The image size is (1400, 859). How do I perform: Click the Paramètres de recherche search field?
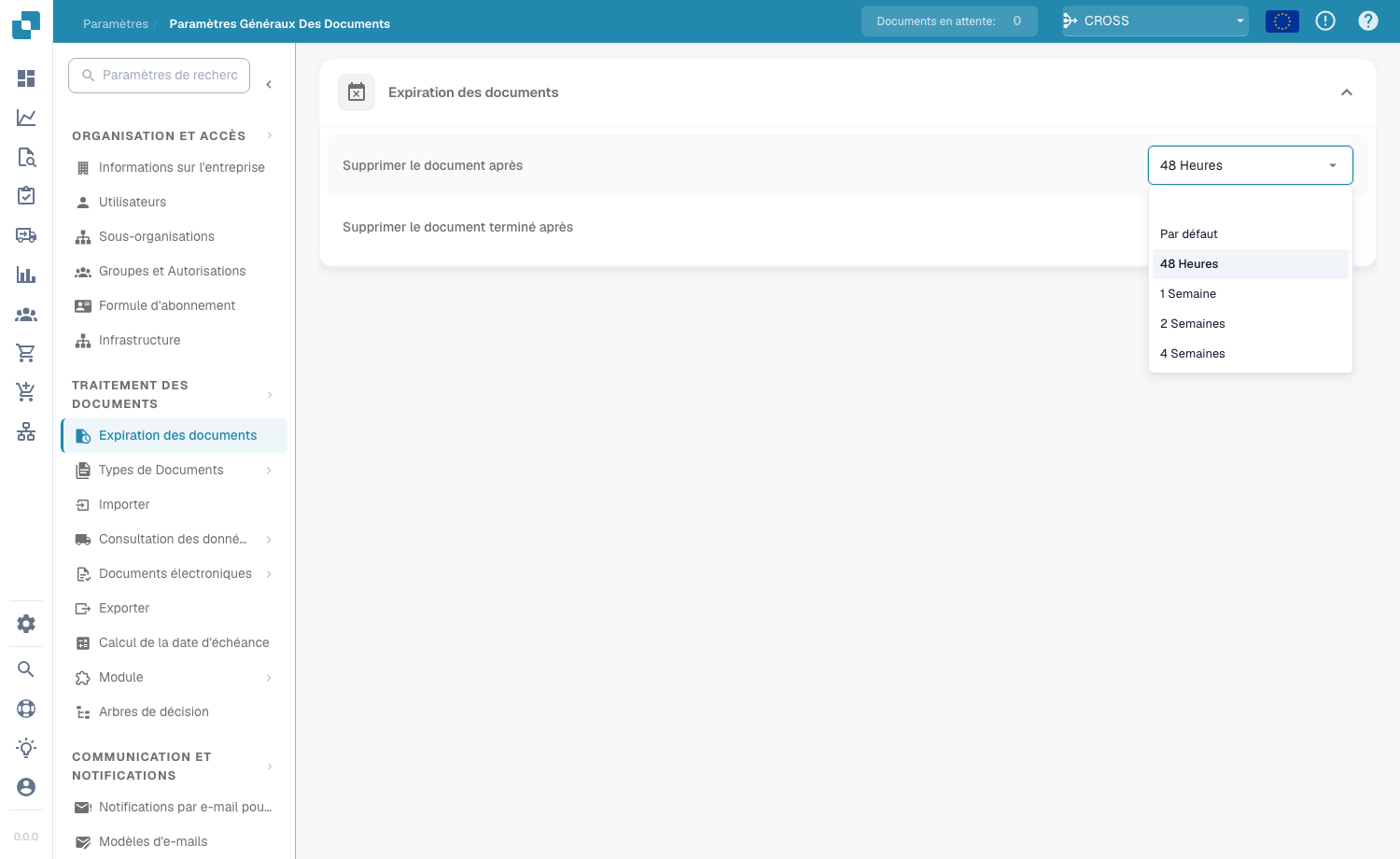160,76
